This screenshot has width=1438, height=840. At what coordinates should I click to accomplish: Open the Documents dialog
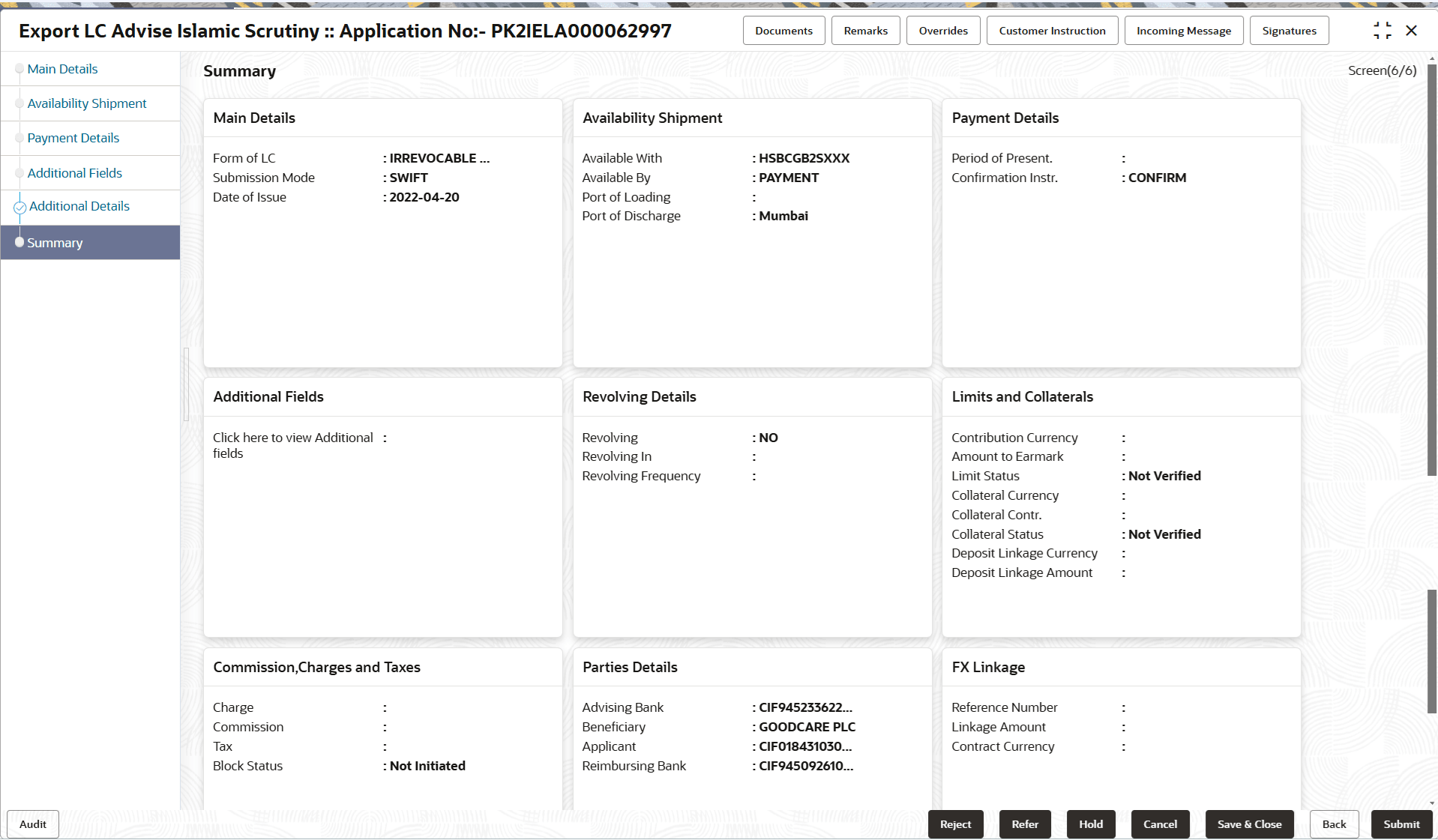(783, 30)
